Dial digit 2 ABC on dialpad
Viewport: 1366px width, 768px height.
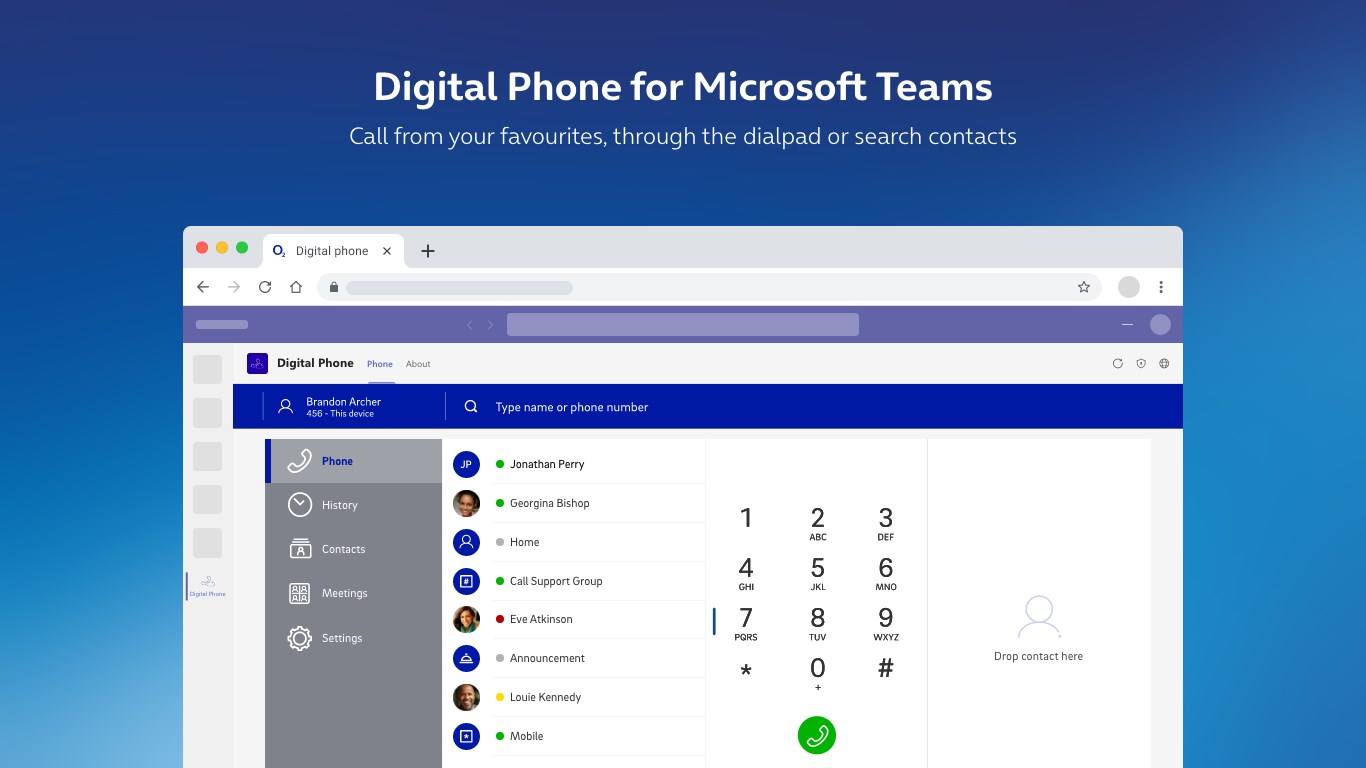[x=818, y=523]
